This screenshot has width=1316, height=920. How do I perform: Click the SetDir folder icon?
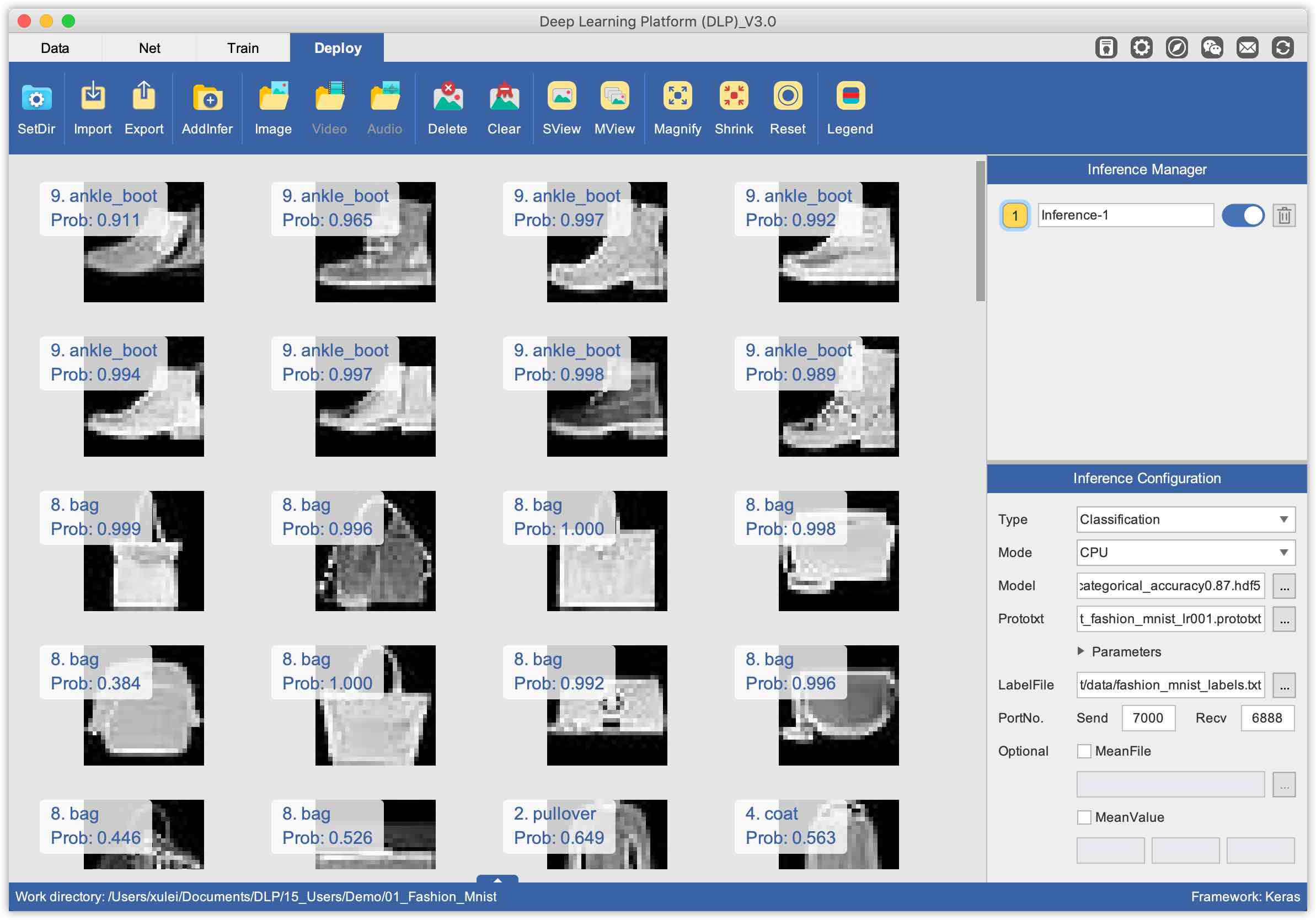(x=36, y=98)
